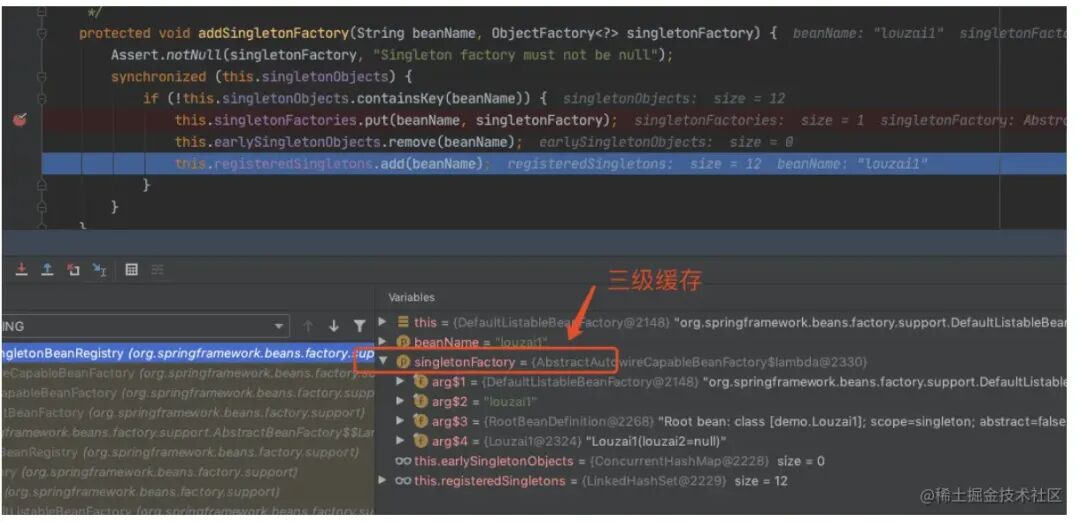
Task: Collapse the if containsKey block fold marker
Action: coord(42,98)
